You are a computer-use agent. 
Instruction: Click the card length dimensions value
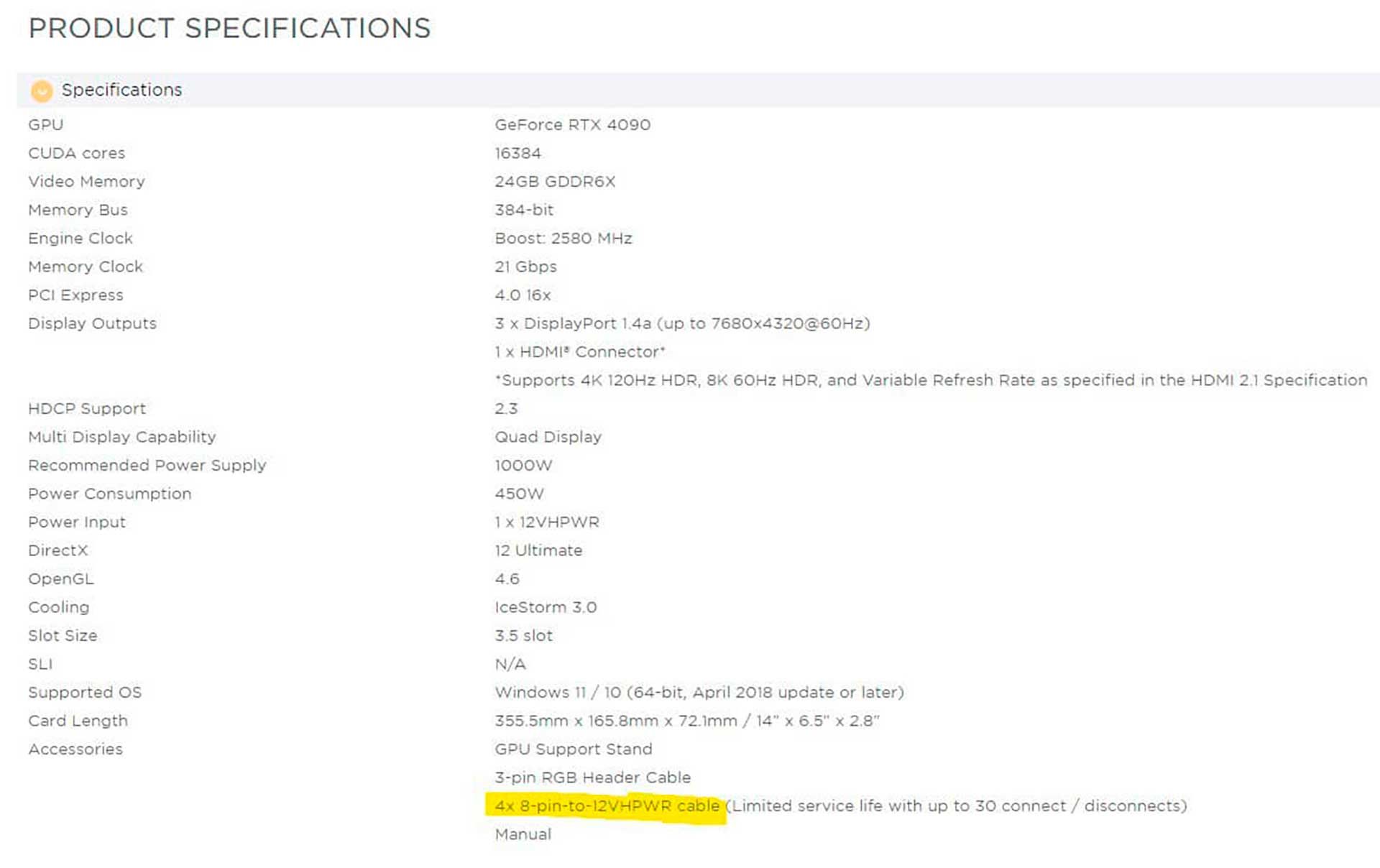(x=686, y=721)
